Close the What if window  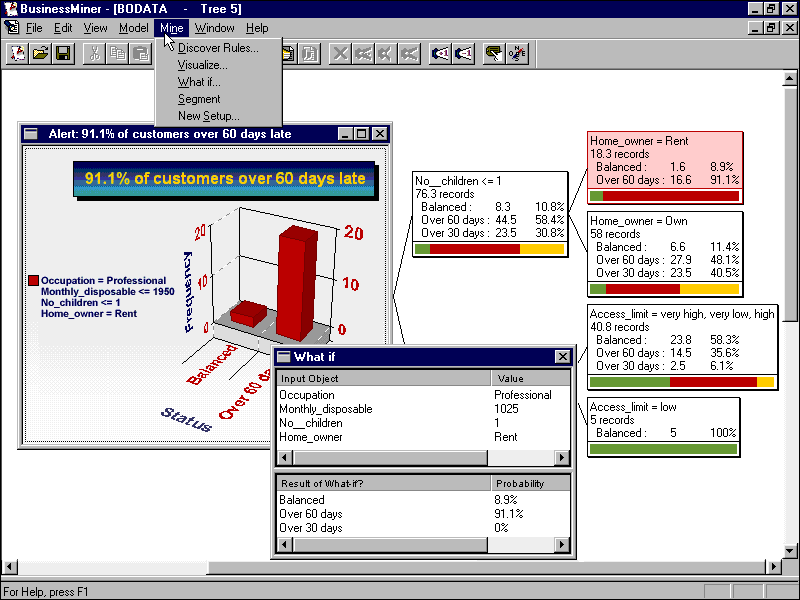coord(562,357)
